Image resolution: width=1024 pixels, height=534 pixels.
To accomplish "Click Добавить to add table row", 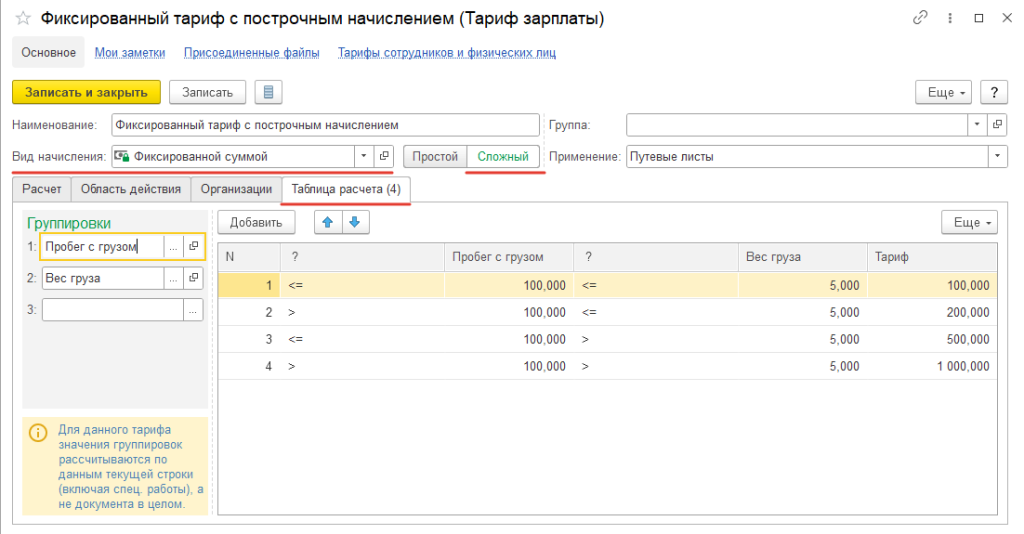I will pos(256,222).
